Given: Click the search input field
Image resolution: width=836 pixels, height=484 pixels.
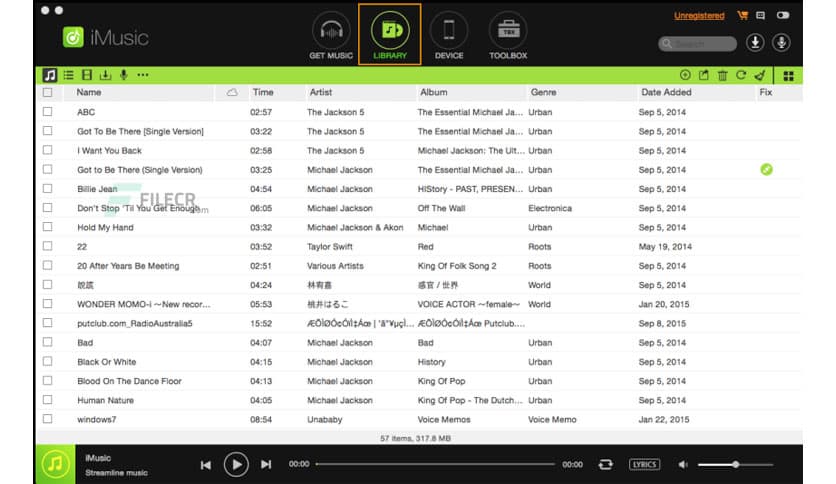Looking at the screenshot, I should (x=697, y=44).
